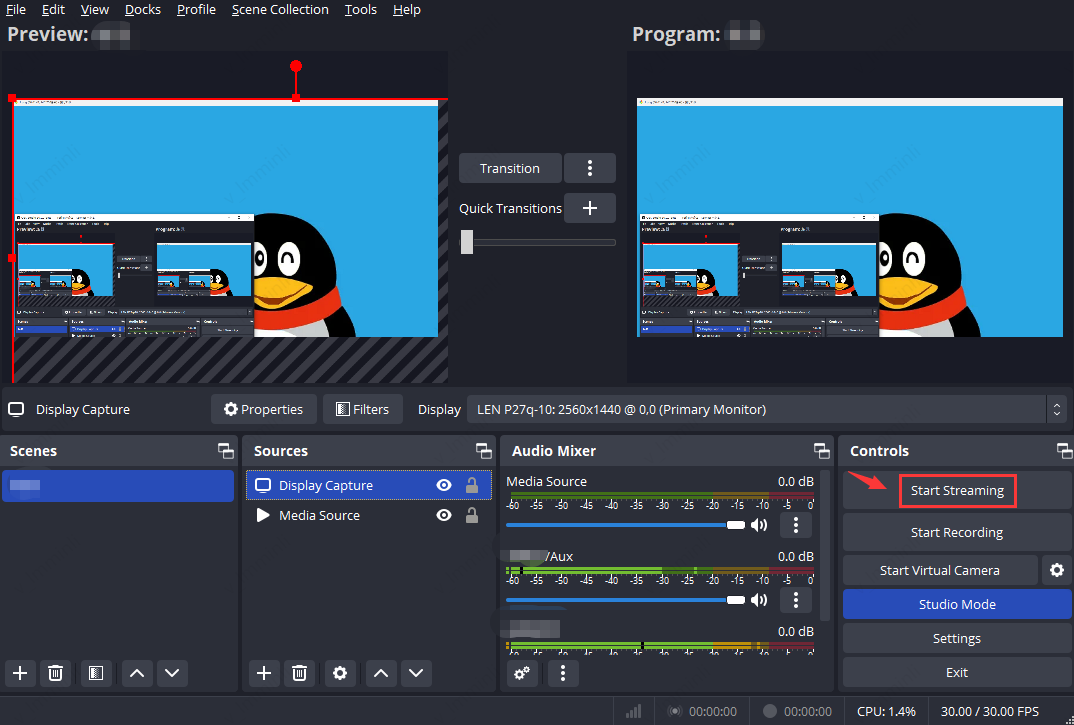Click the Audio Mixer vertical scrollbar
Screen dimensions: 1074x725
click(x=825, y=545)
